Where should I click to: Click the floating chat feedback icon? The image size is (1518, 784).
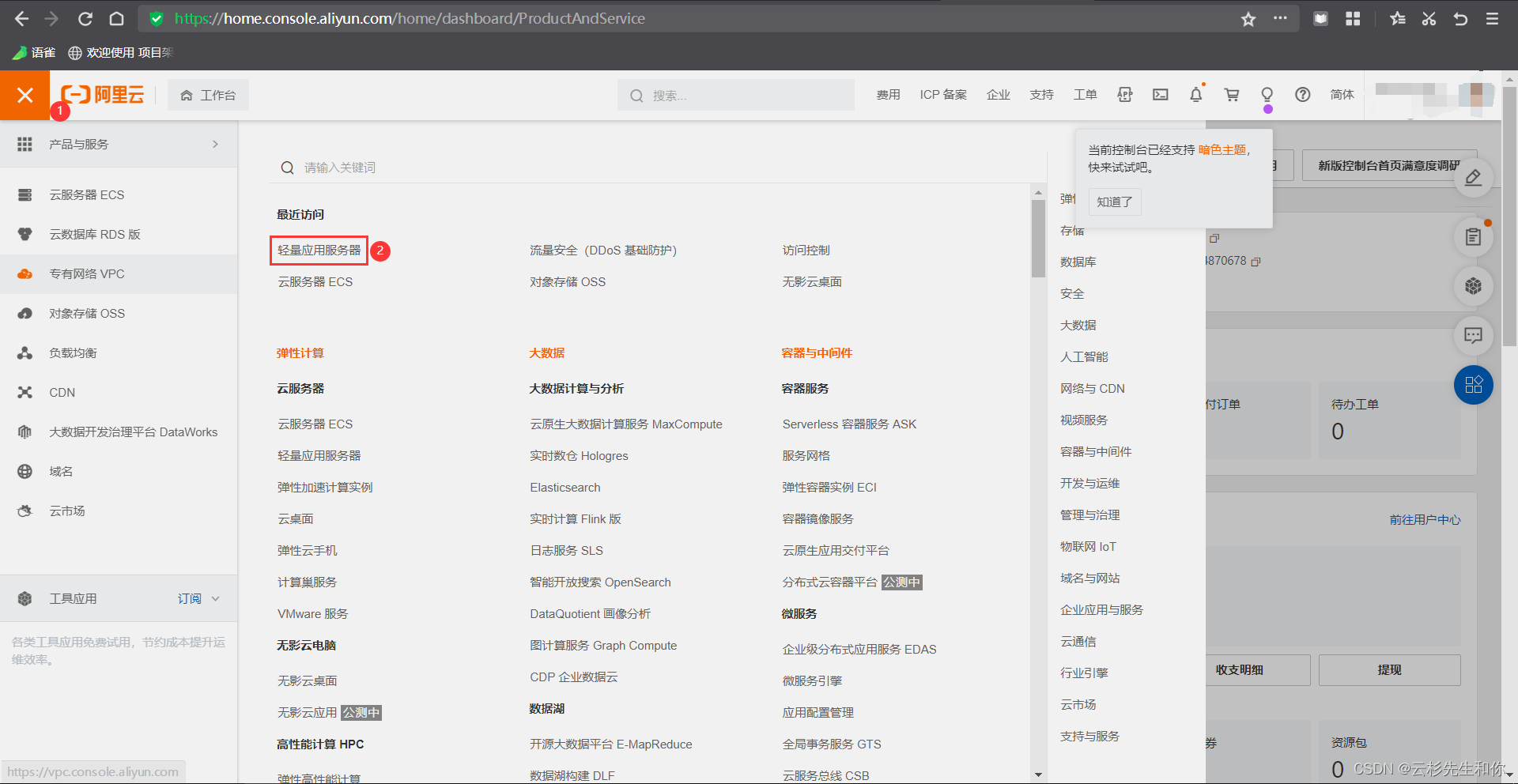tap(1474, 335)
